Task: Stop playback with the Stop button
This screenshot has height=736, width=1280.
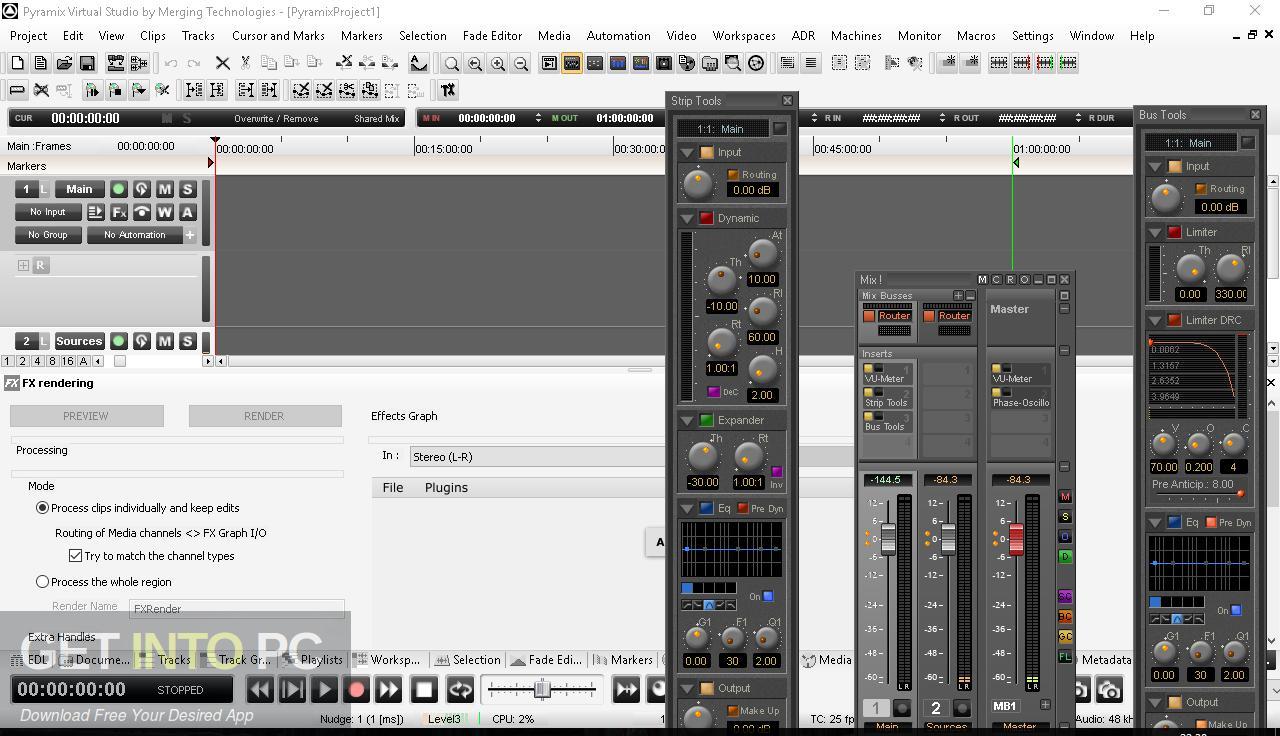Action: 424,689
